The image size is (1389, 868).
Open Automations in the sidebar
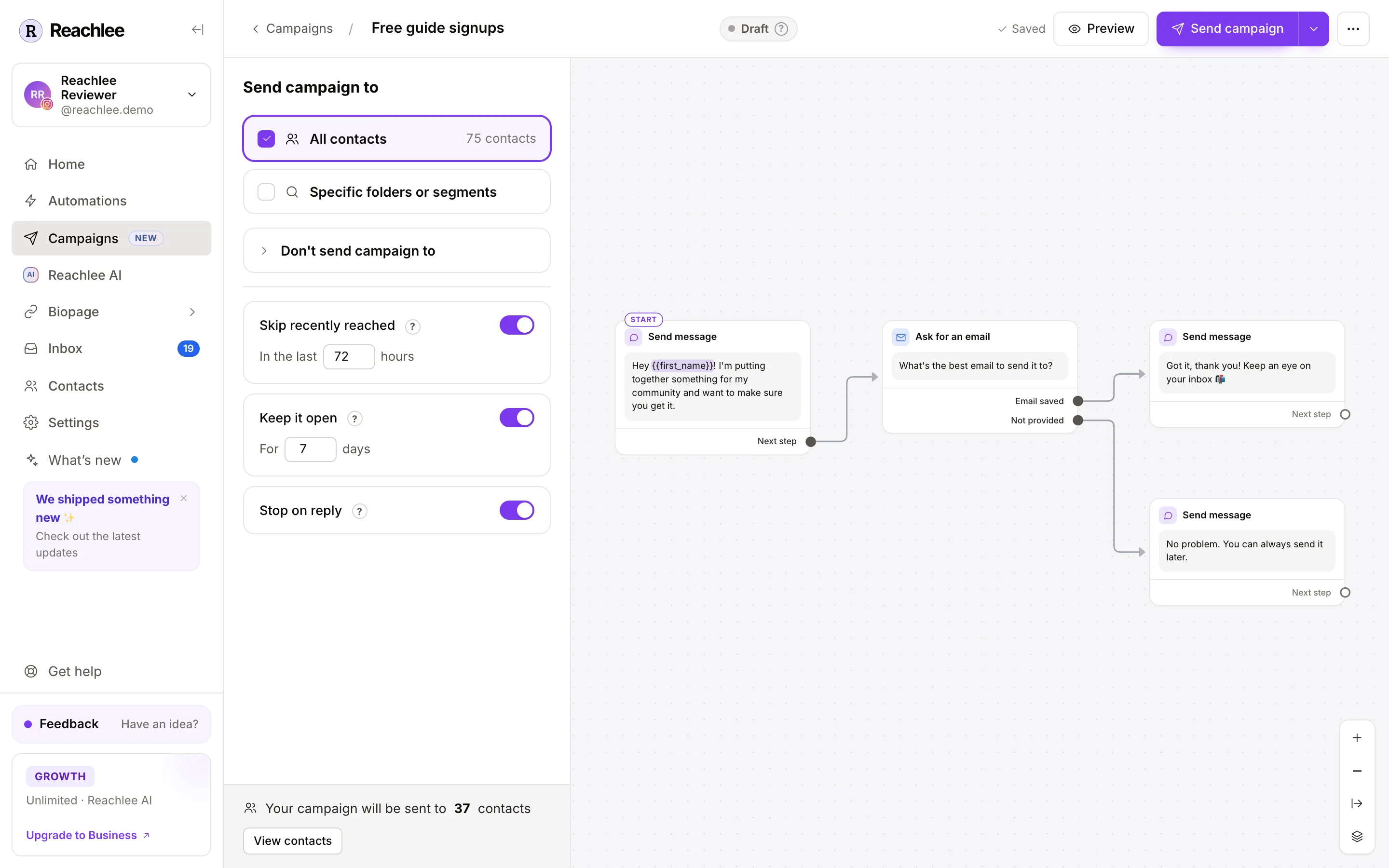click(x=111, y=201)
